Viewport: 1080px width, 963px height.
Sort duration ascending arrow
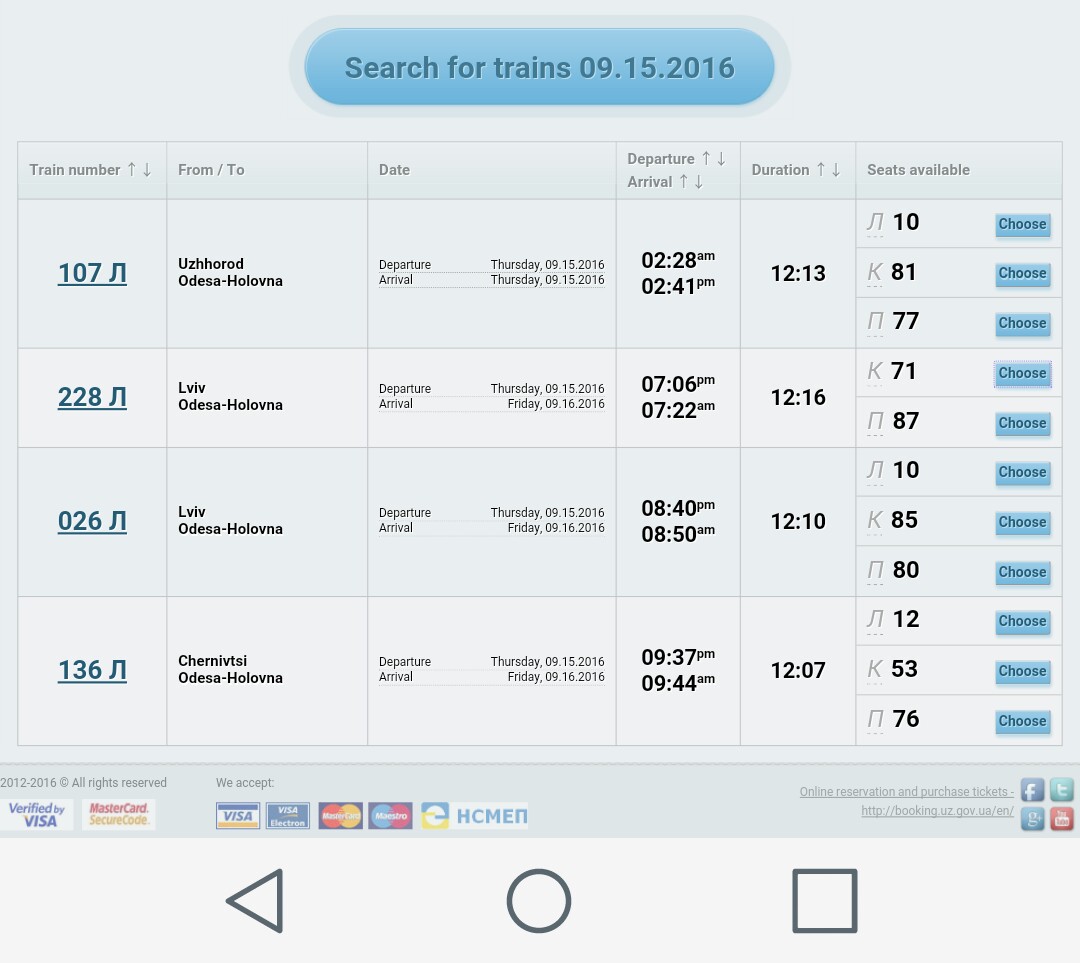[821, 169]
